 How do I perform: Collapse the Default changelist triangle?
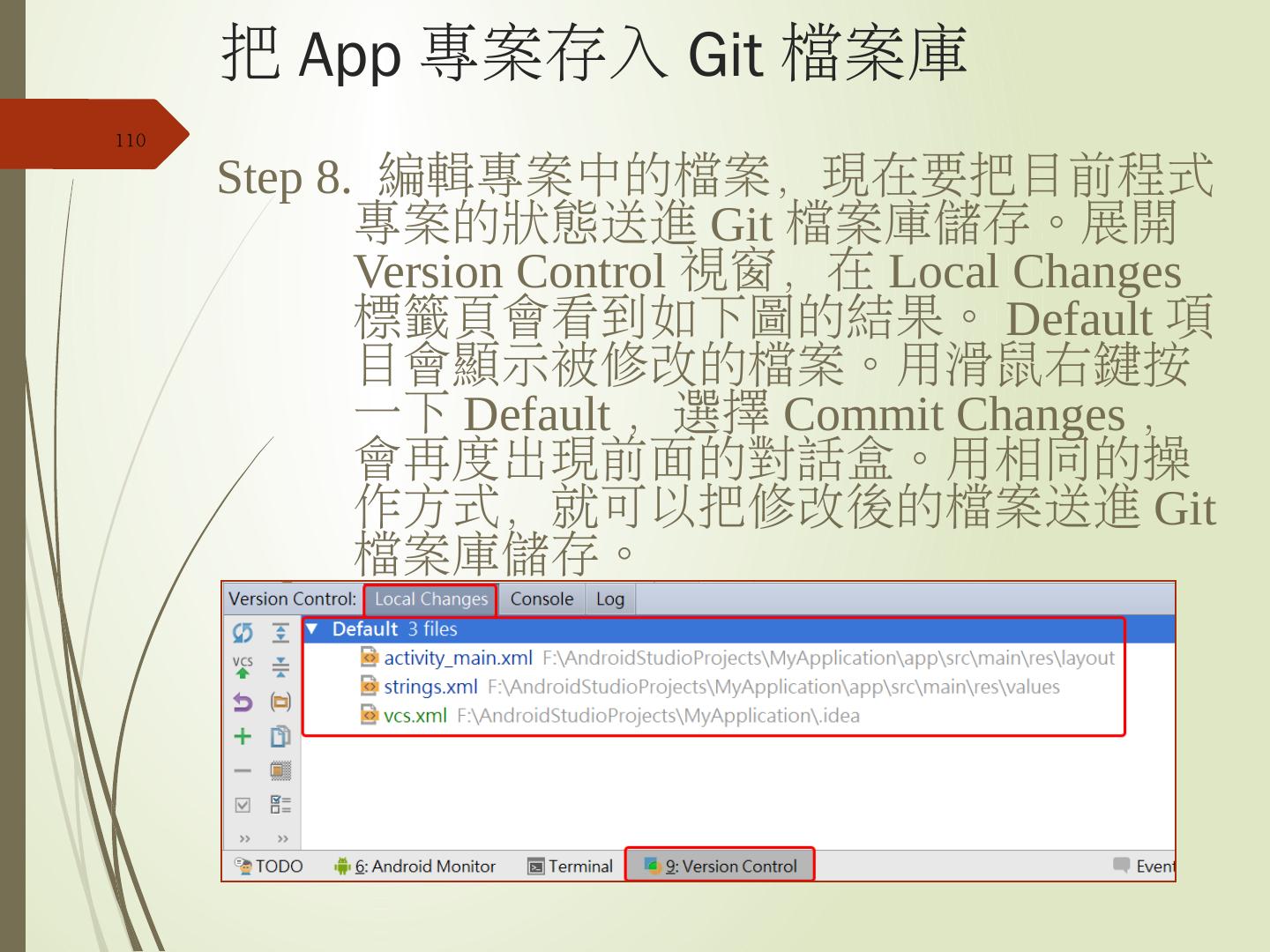tap(311, 629)
